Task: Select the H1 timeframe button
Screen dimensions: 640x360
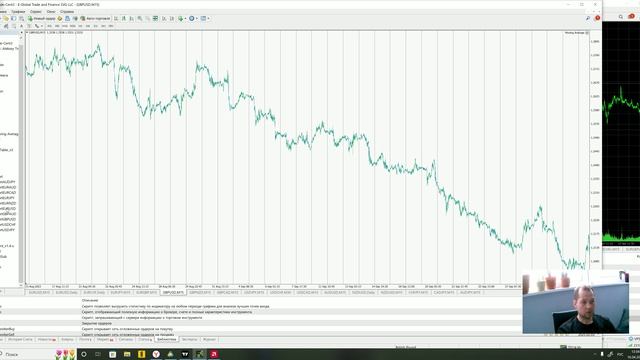Action: 80,26
